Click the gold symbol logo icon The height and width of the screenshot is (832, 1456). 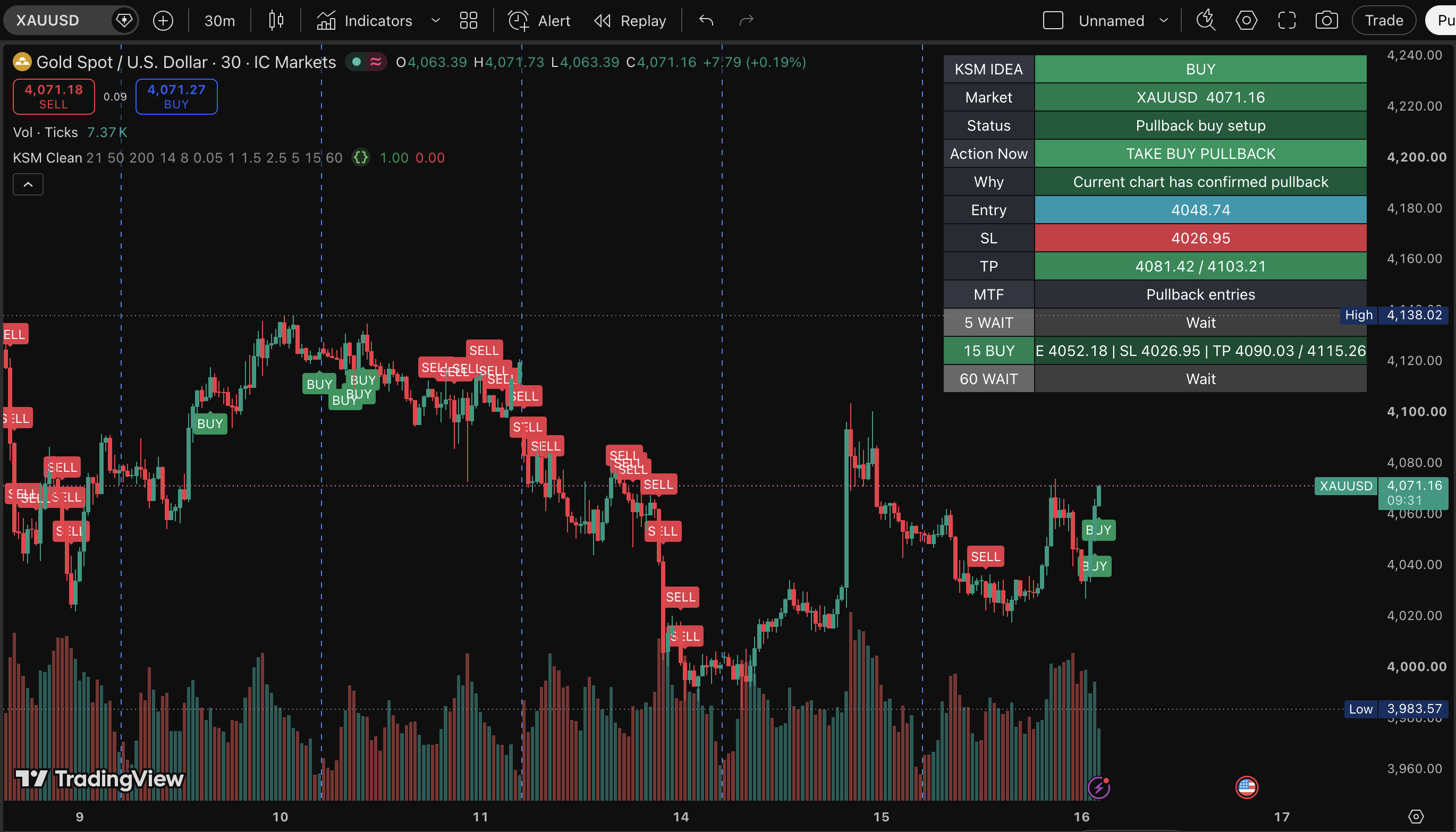pyautogui.click(x=22, y=62)
